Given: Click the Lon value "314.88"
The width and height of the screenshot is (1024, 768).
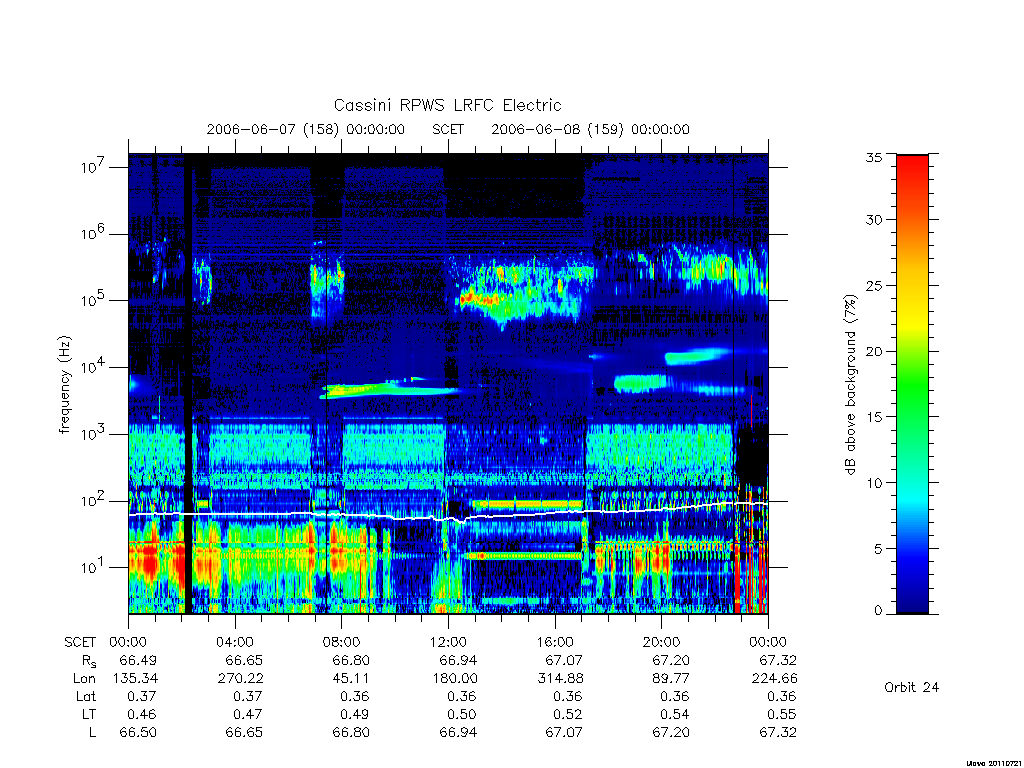Looking at the screenshot, I should pos(561,679).
